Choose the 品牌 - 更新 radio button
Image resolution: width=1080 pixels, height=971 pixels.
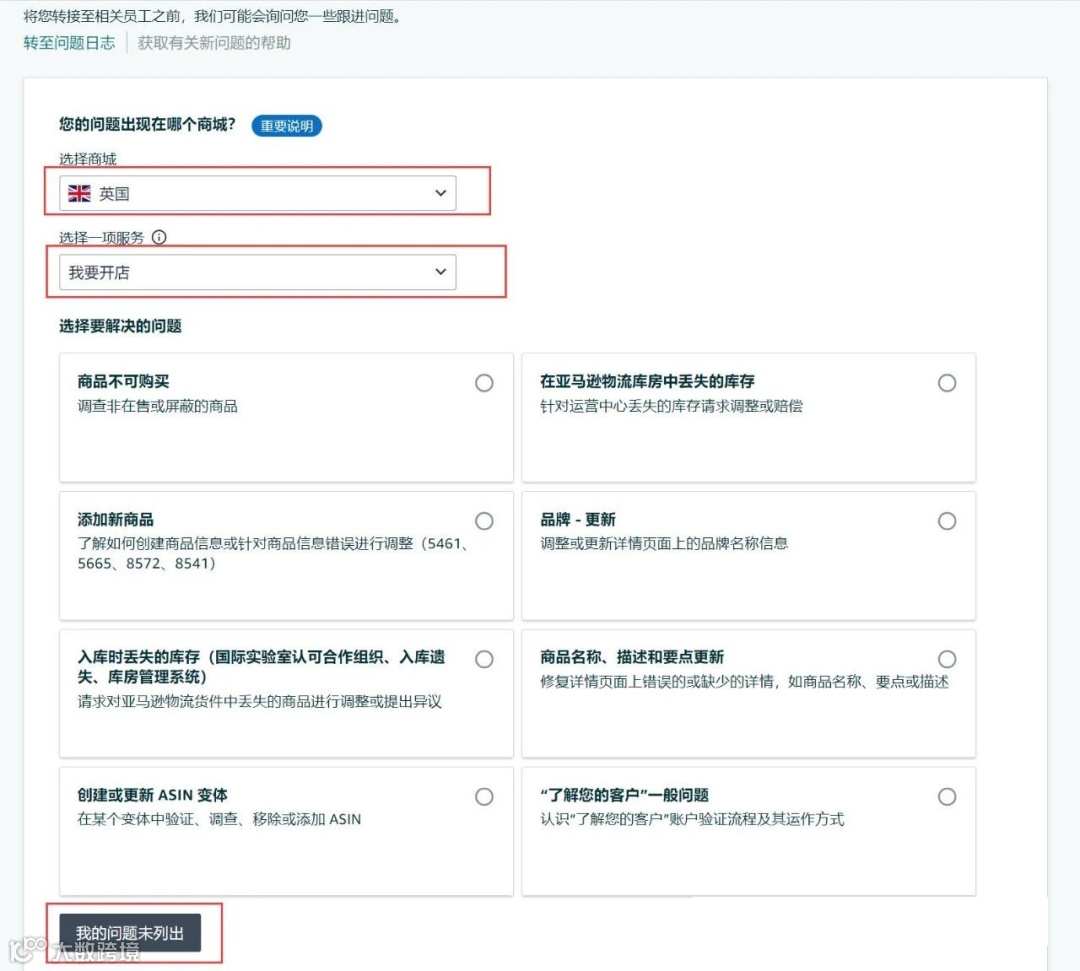[947, 521]
